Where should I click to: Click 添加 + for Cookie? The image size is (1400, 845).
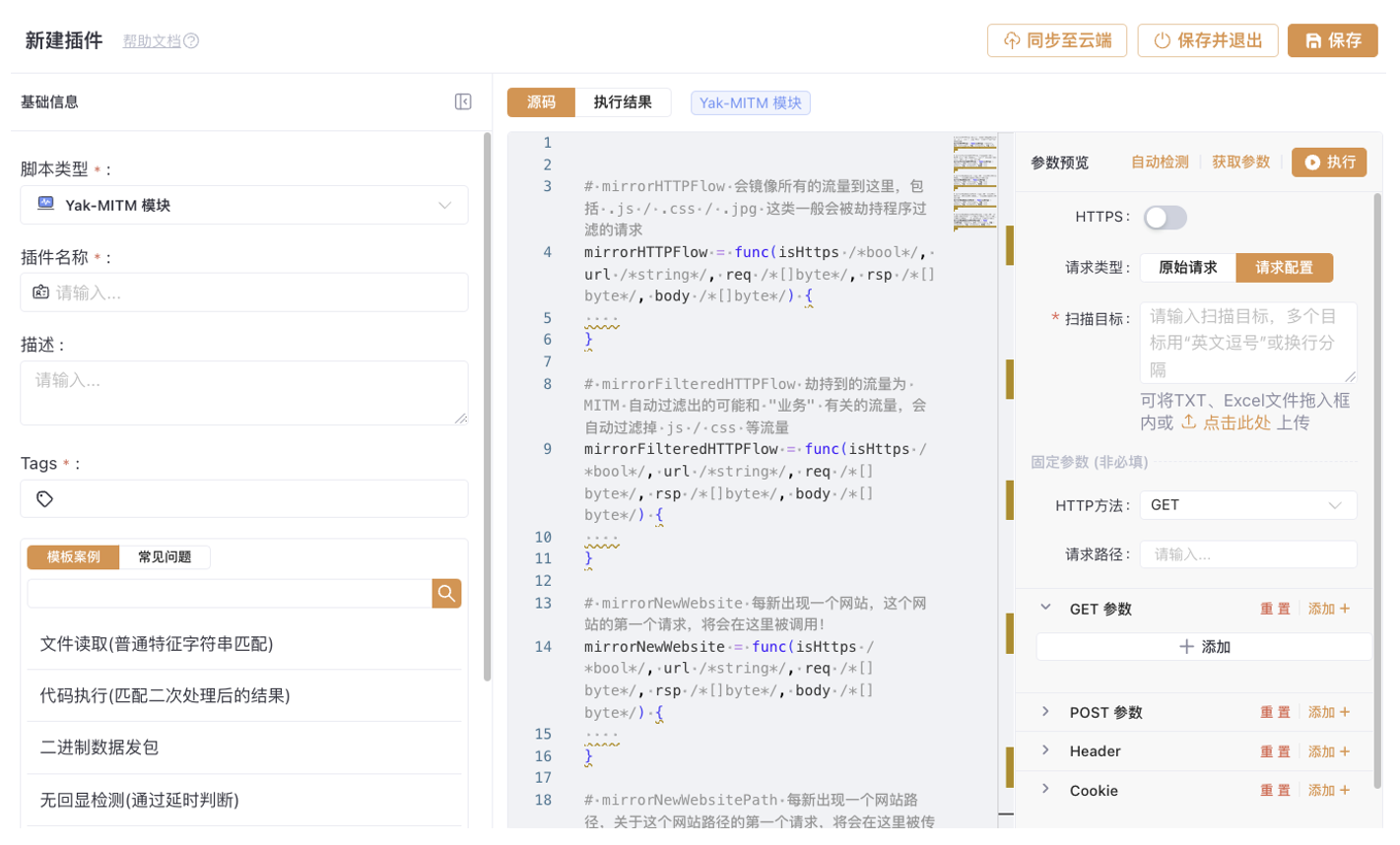[x=1329, y=791]
